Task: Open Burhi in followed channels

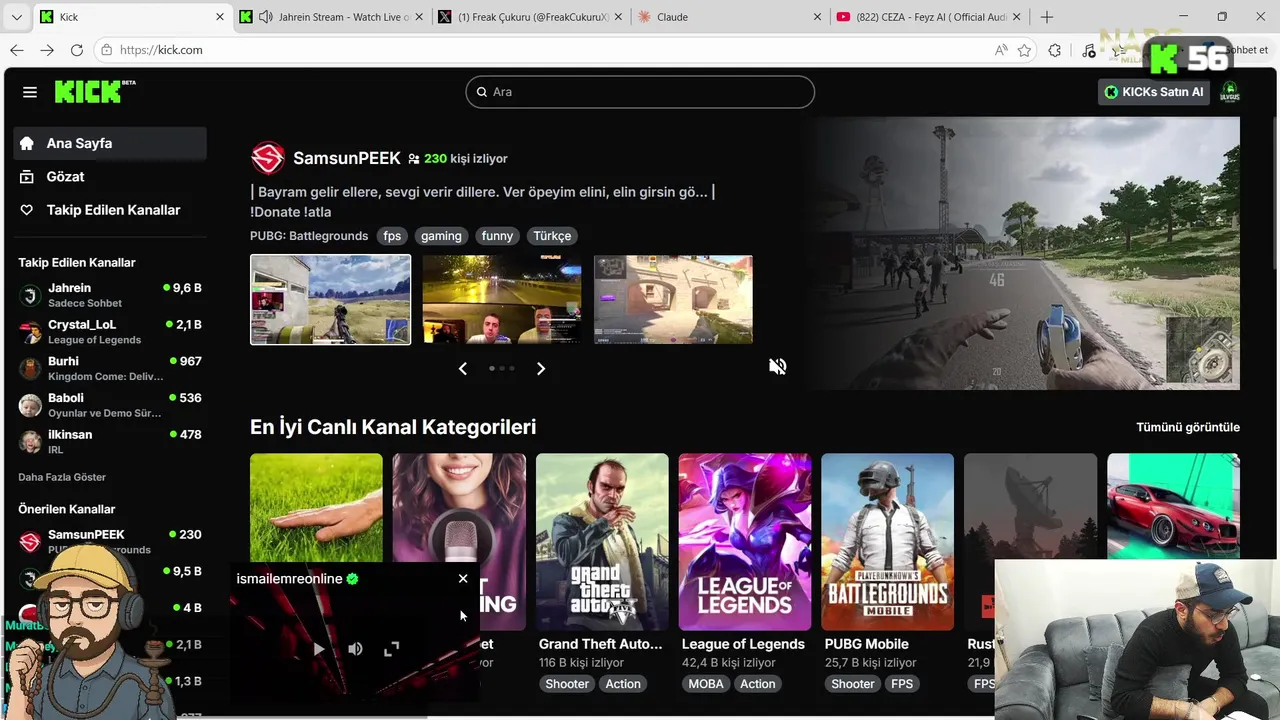Action: pos(110,368)
